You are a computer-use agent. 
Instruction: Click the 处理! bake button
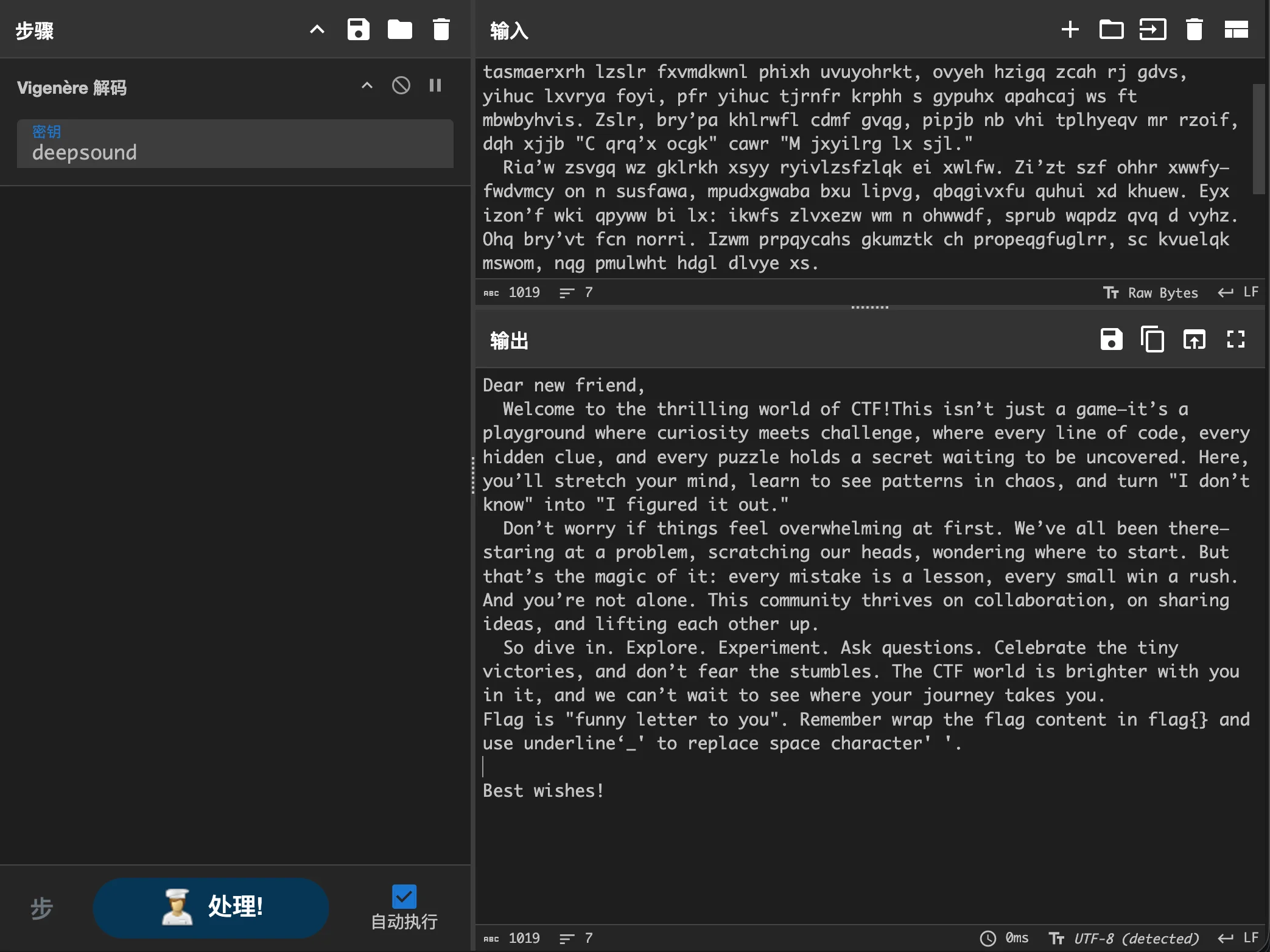coord(211,907)
